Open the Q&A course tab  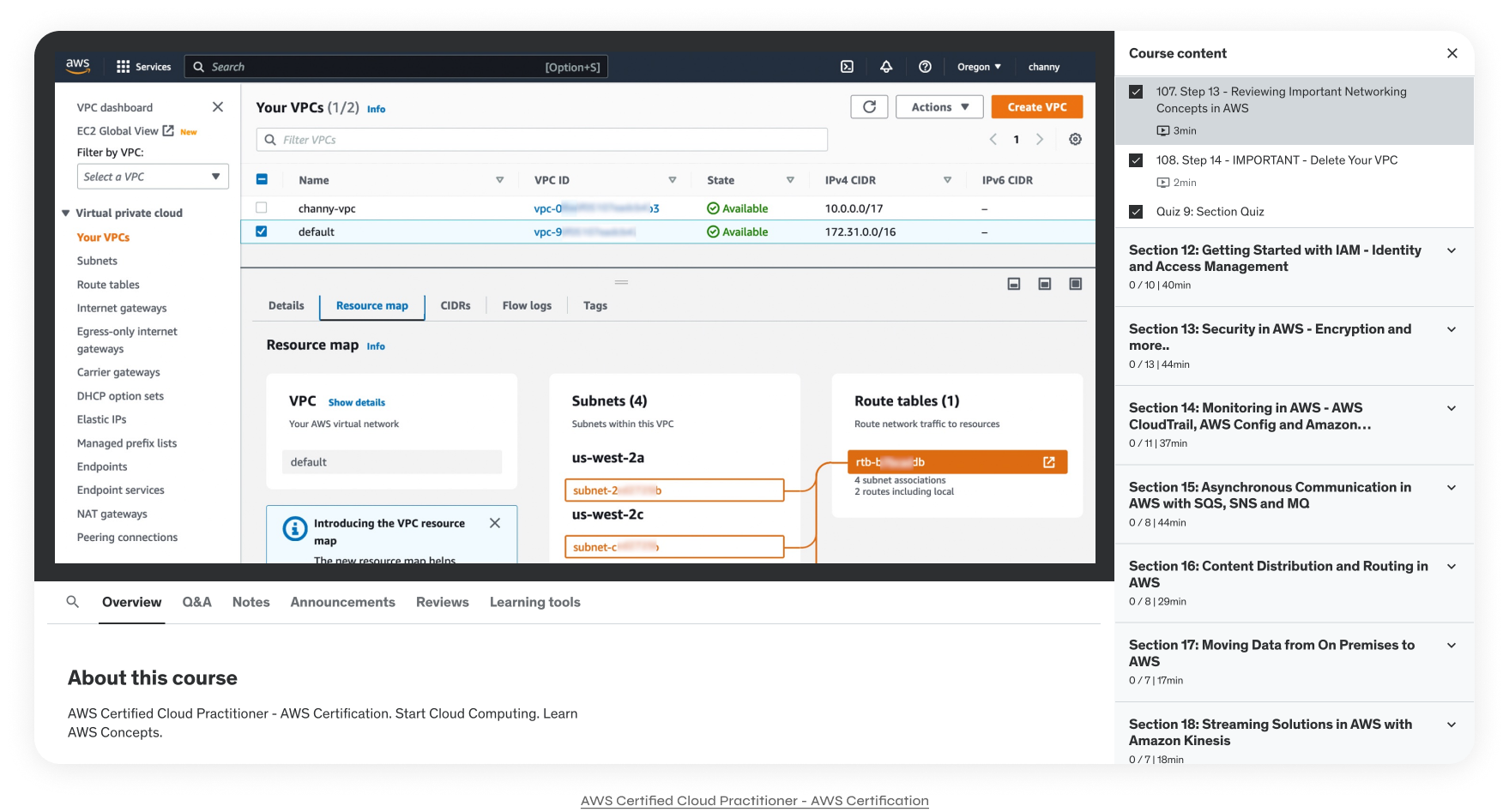coord(196,602)
